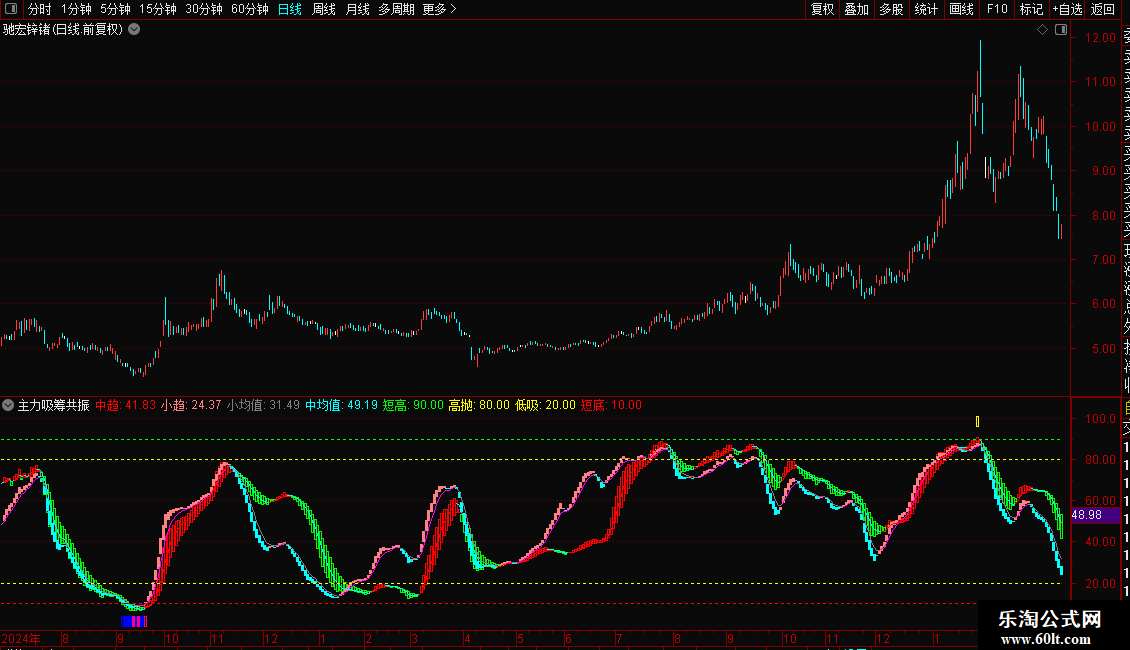Switch to 周线 weekly chart

324,9
